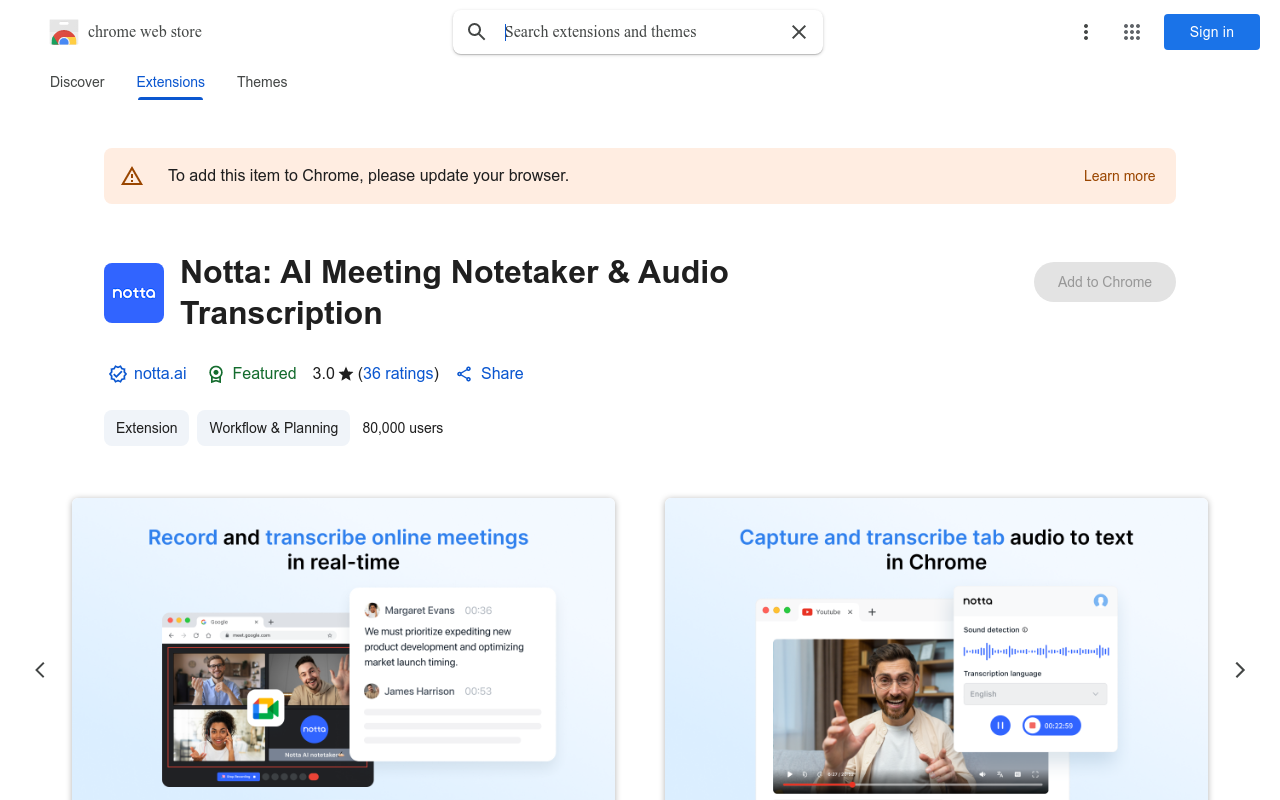
Task: Open the Capture and transcribe tab audio screenshot
Action: point(936,649)
